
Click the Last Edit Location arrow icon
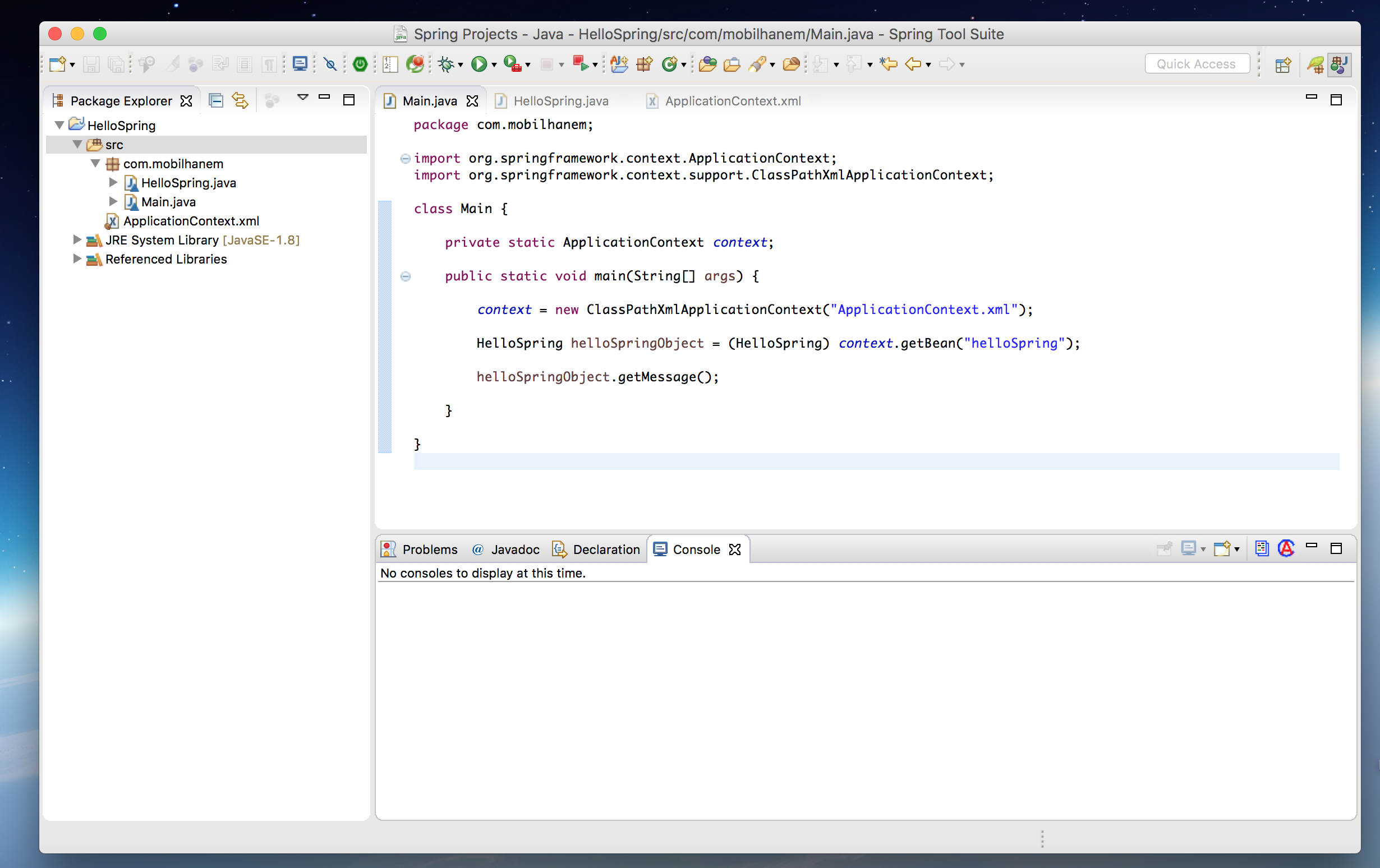[x=888, y=63]
